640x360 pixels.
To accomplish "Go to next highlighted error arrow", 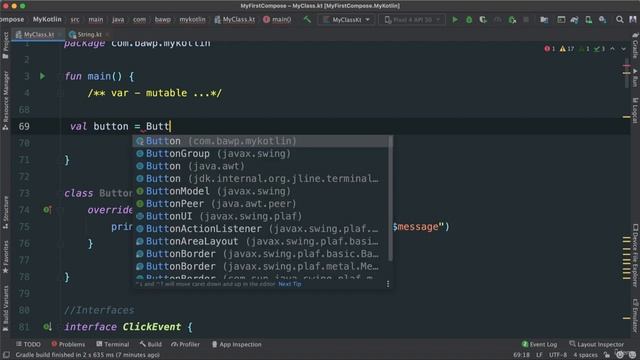I will tap(623, 49).
